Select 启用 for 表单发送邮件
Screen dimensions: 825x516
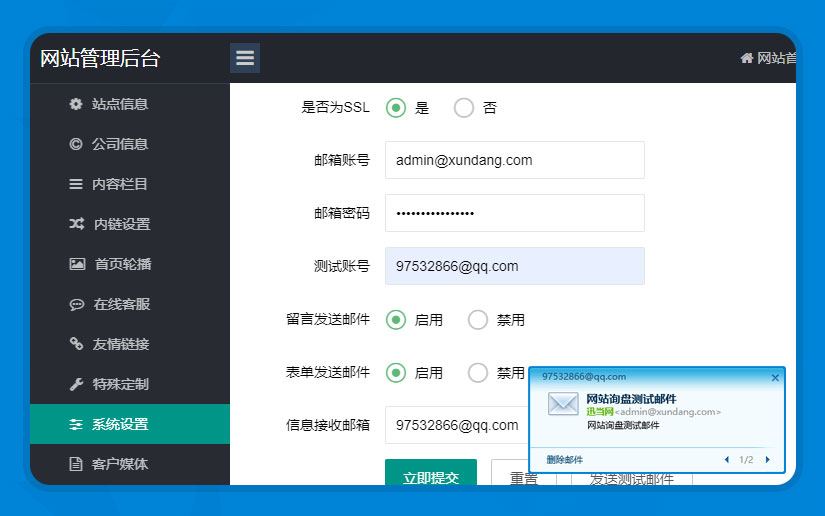(x=396, y=373)
